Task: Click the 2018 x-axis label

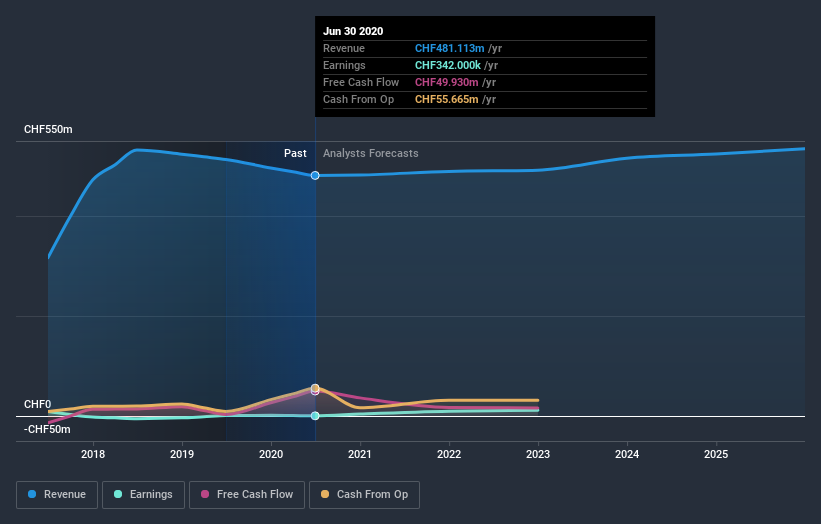Action: [x=93, y=454]
